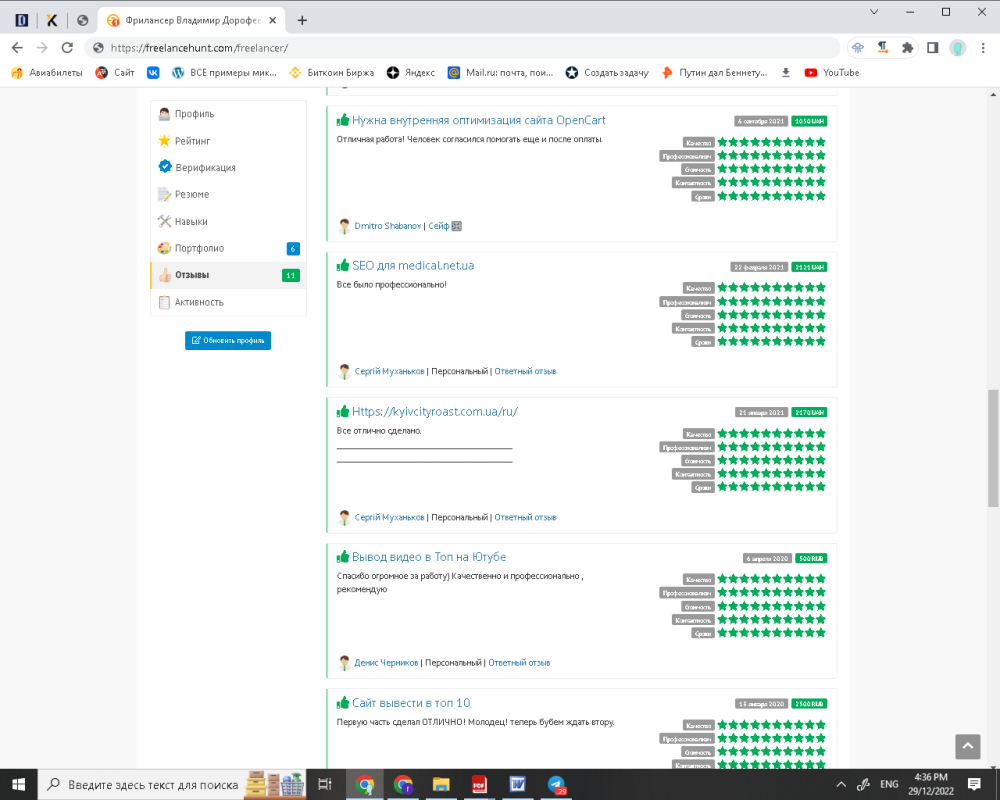
Task: Open the Вывод видео в Топ на Ютубе project
Action: pos(429,557)
